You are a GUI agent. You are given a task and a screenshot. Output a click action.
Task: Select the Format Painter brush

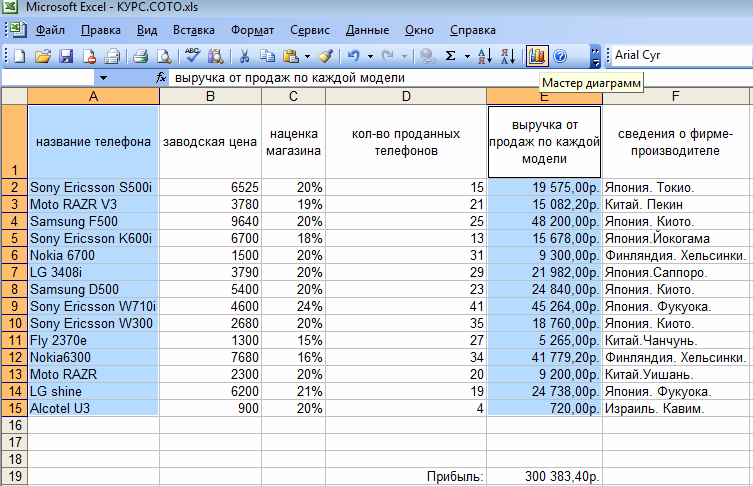tap(326, 56)
